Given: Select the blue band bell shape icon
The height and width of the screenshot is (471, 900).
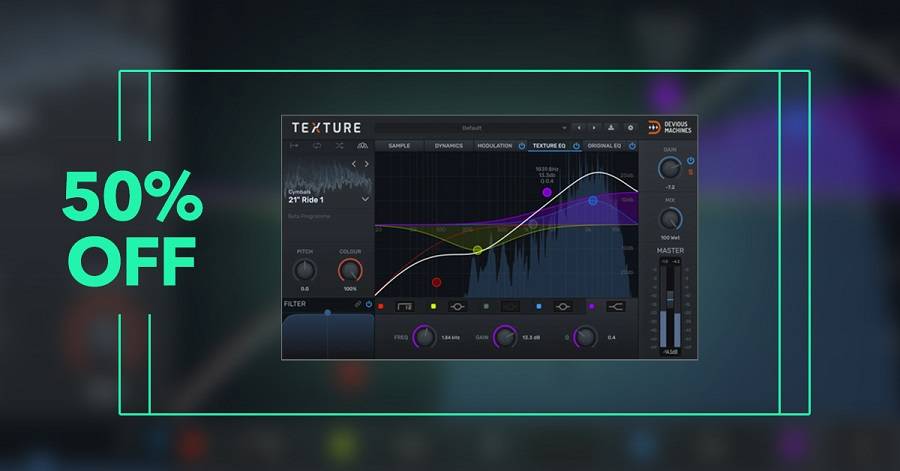Looking at the screenshot, I should tap(562, 306).
